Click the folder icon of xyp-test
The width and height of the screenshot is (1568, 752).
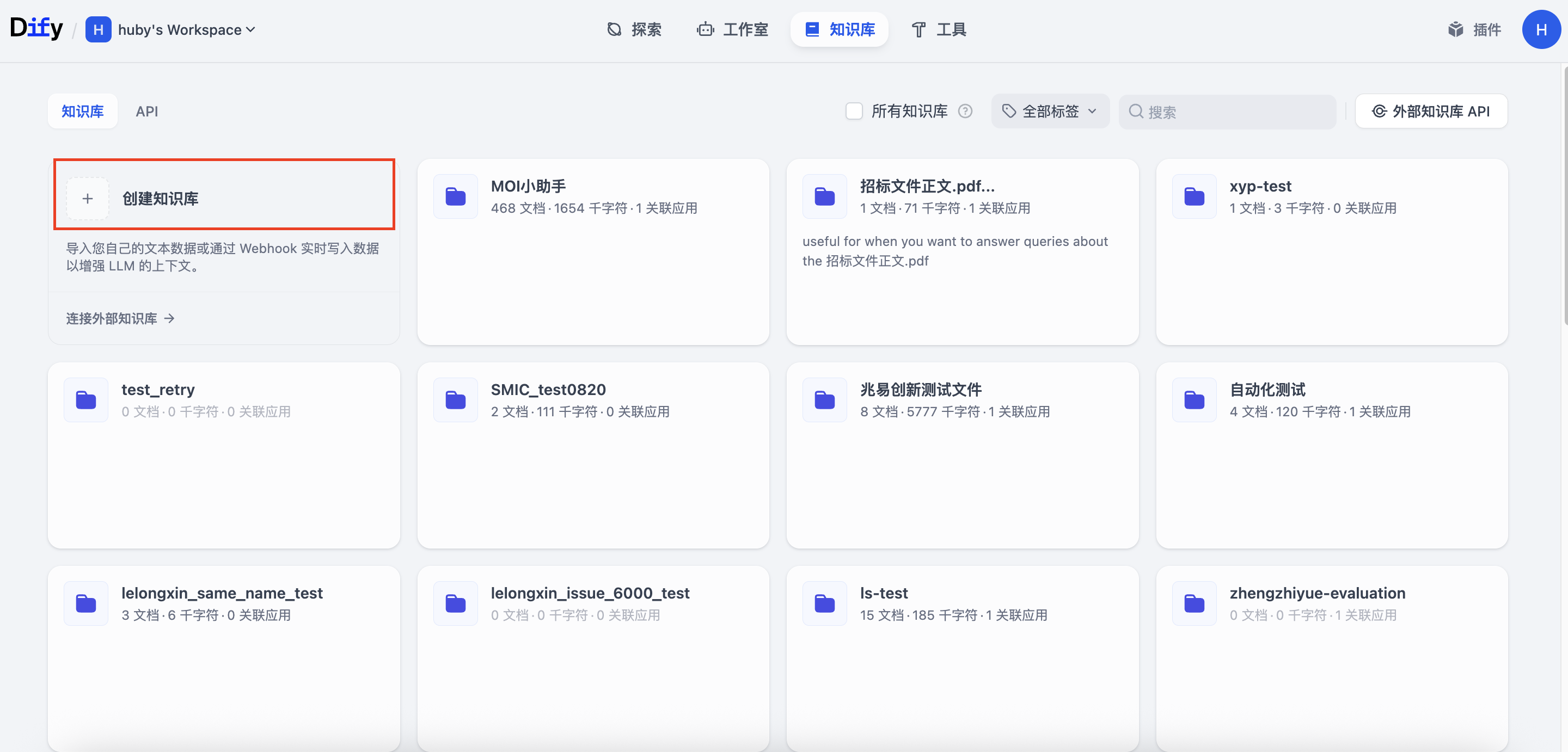point(1193,196)
